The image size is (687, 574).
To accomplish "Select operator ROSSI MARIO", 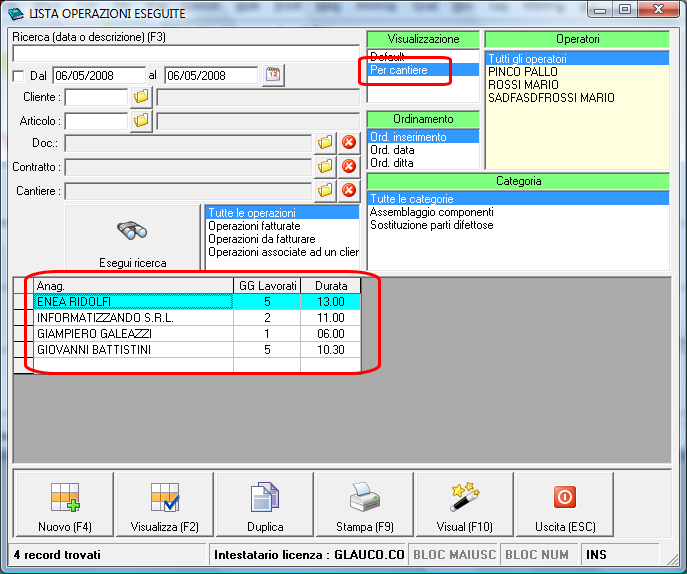I will [577, 85].
